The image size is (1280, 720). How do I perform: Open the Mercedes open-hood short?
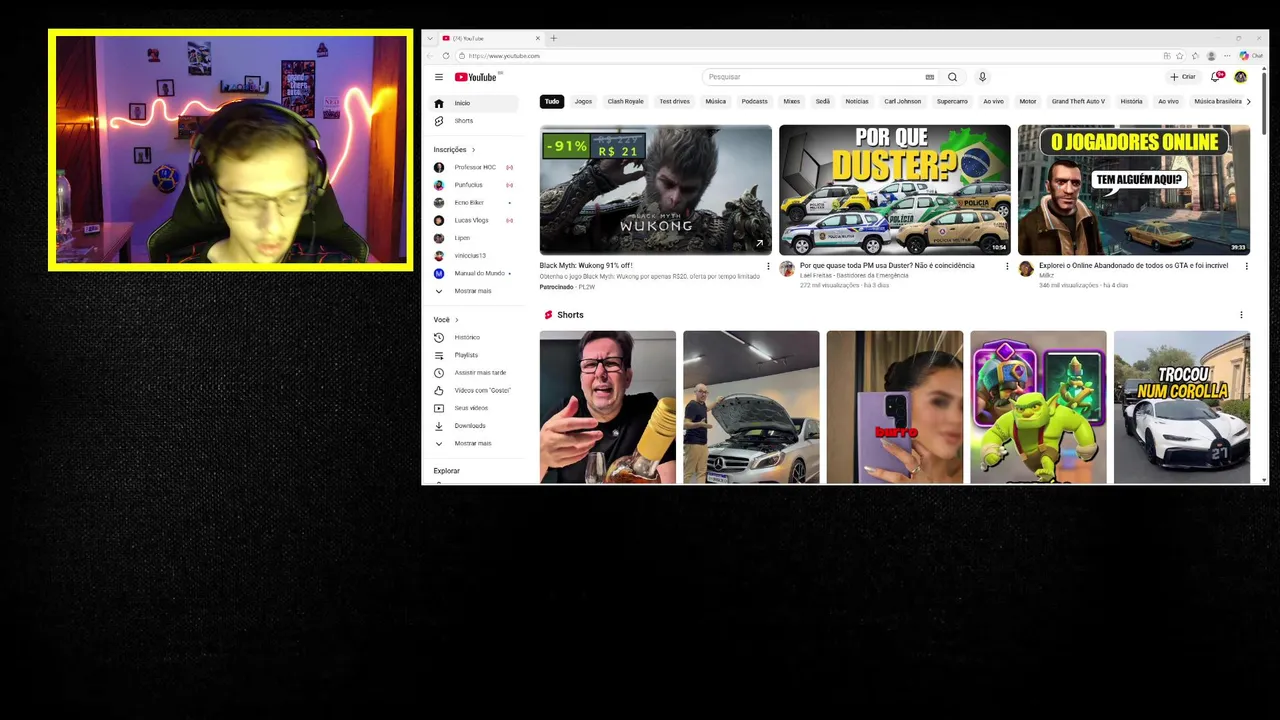click(751, 407)
